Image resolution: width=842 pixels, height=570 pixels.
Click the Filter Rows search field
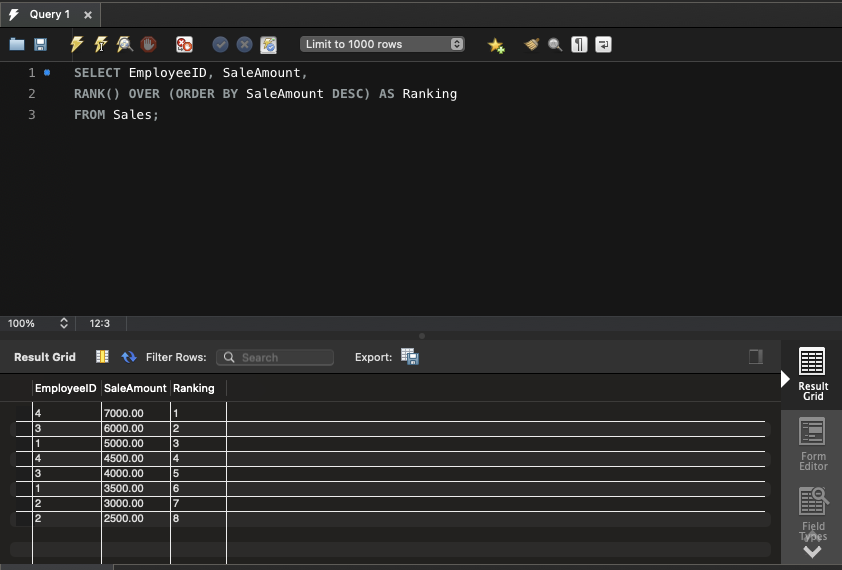275,357
